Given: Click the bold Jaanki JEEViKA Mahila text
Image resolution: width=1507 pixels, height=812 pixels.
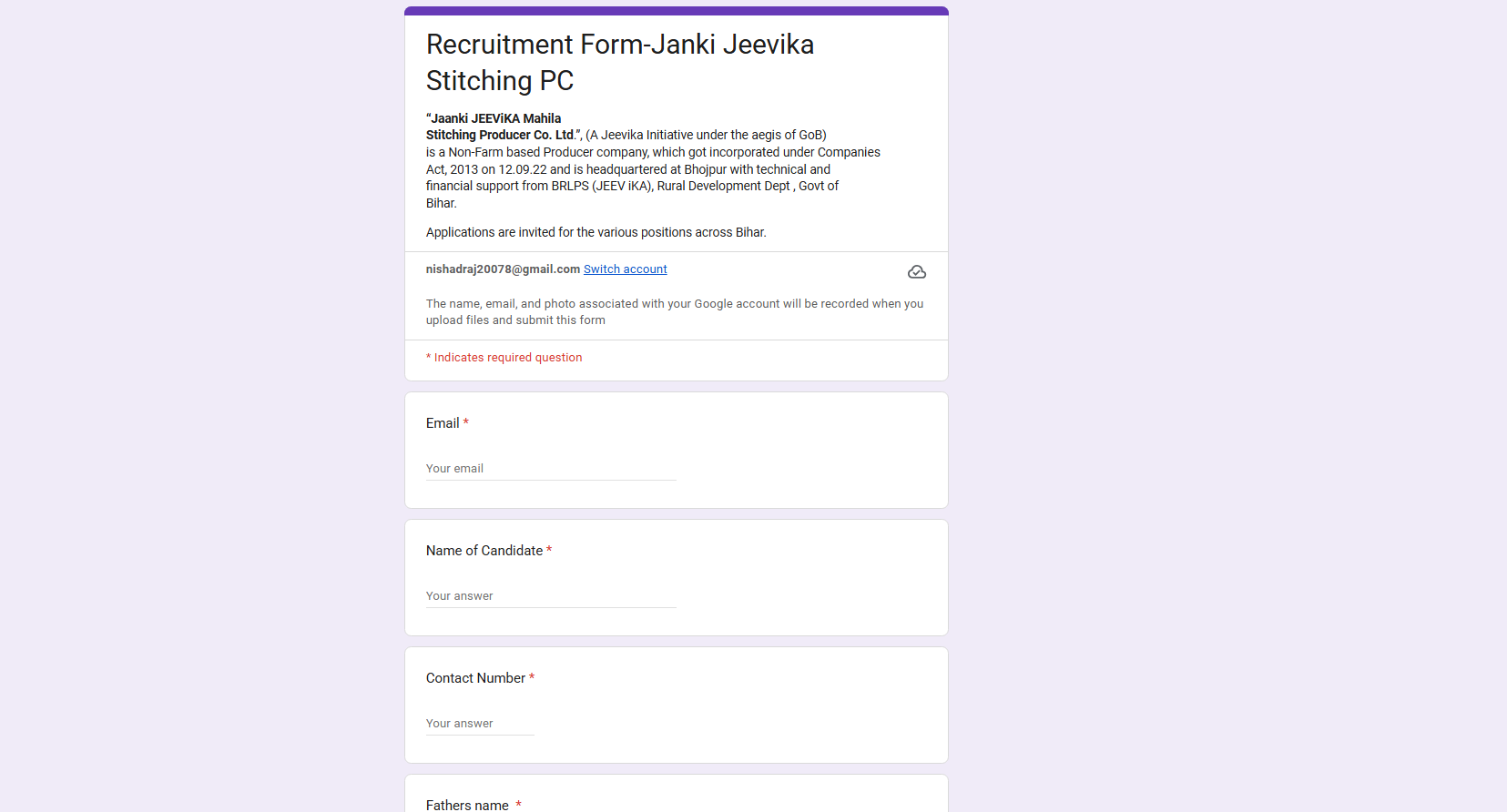Looking at the screenshot, I should (495, 118).
